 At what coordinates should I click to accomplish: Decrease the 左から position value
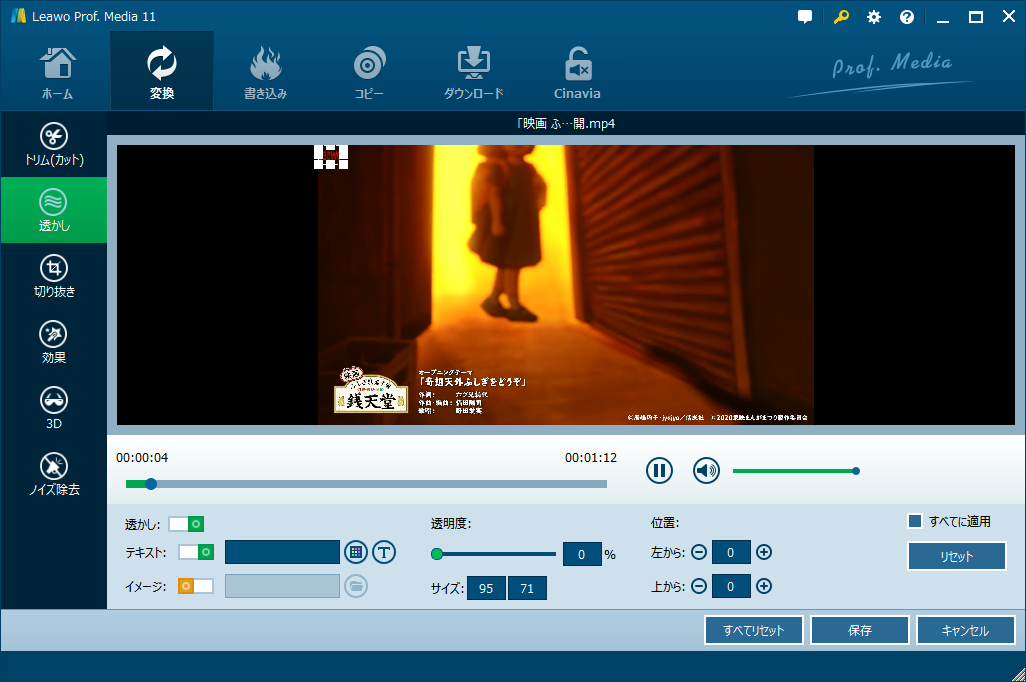click(x=699, y=552)
